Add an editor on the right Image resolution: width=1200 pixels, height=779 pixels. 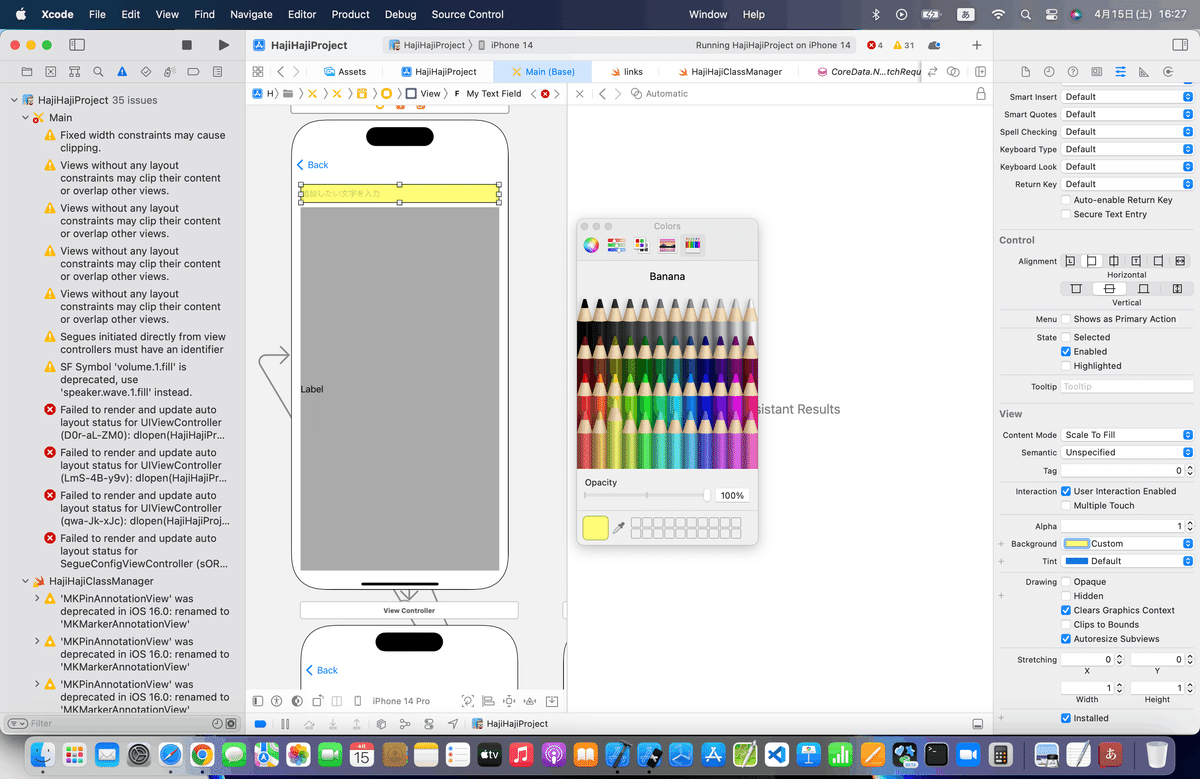point(981,72)
